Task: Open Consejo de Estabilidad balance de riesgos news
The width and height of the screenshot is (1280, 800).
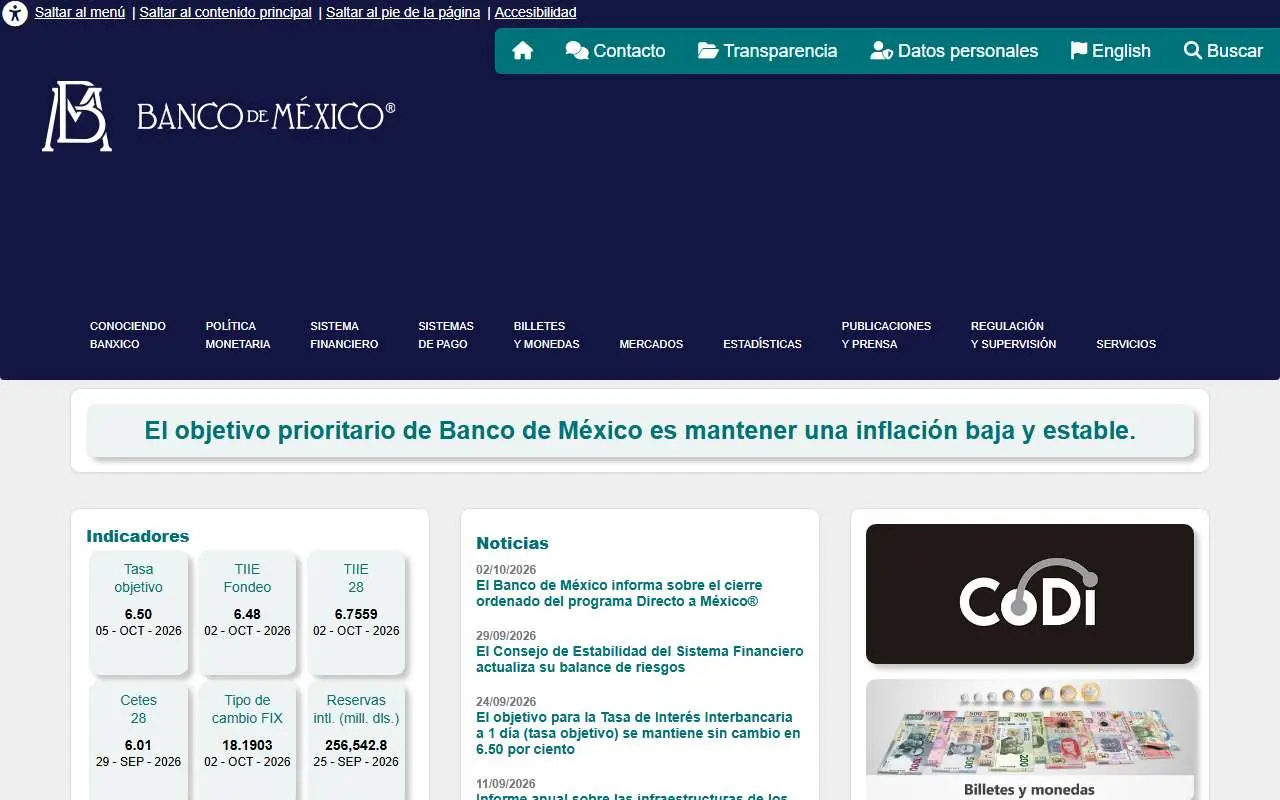Action: (x=640, y=659)
